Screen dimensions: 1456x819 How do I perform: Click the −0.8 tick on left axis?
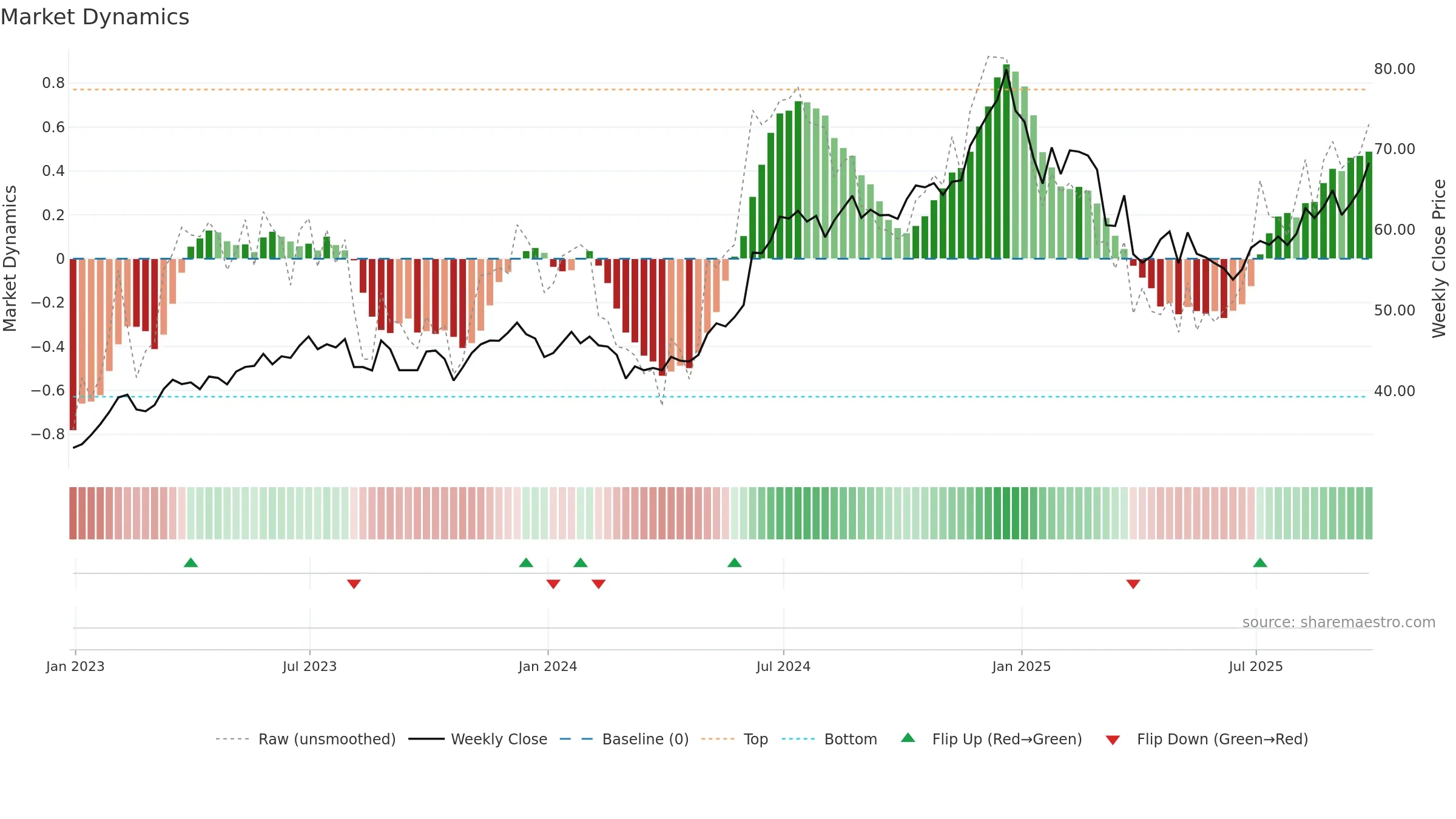pos(48,434)
